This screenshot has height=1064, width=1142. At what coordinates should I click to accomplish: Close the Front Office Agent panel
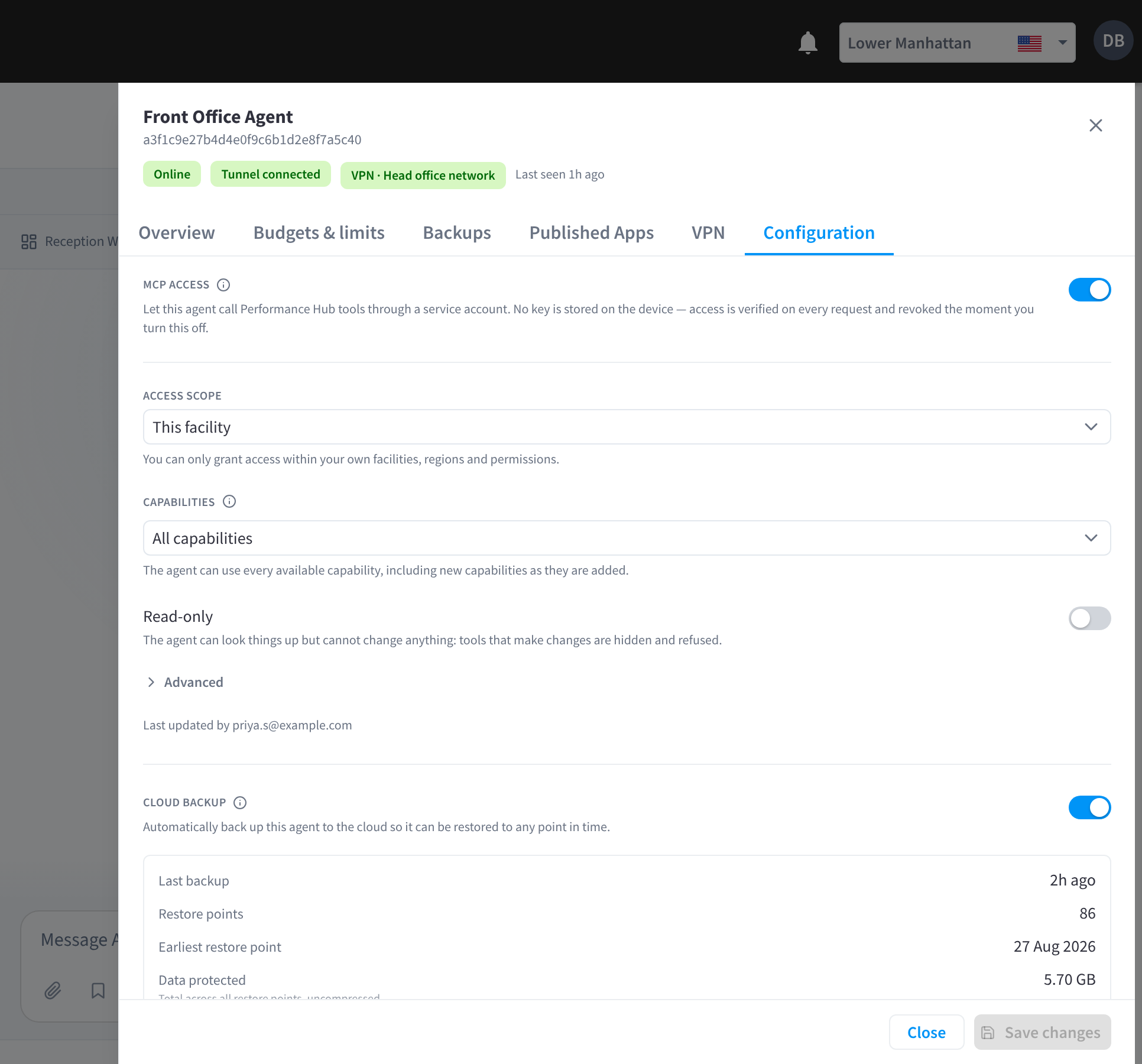(1095, 125)
